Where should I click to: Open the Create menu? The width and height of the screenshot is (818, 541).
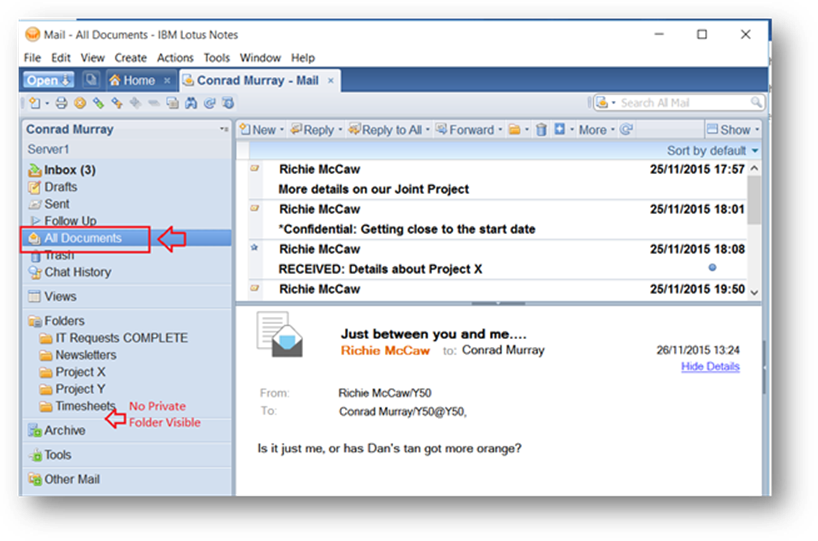tap(130, 57)
